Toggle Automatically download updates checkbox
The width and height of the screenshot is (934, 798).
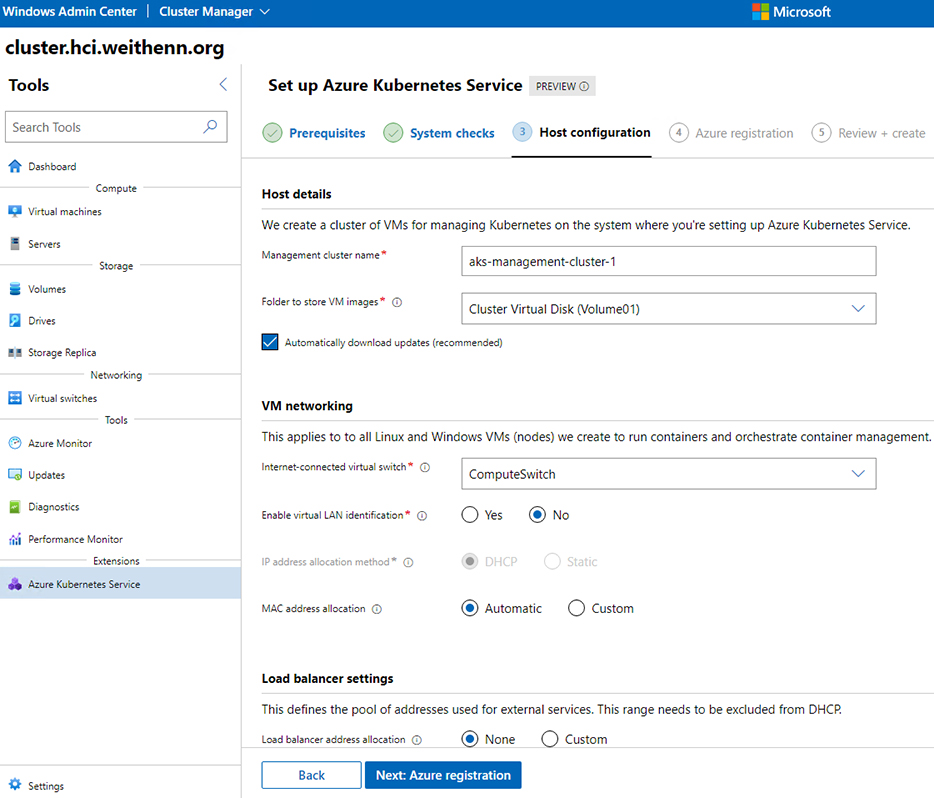pyautogui.click(x=270, y=342)
